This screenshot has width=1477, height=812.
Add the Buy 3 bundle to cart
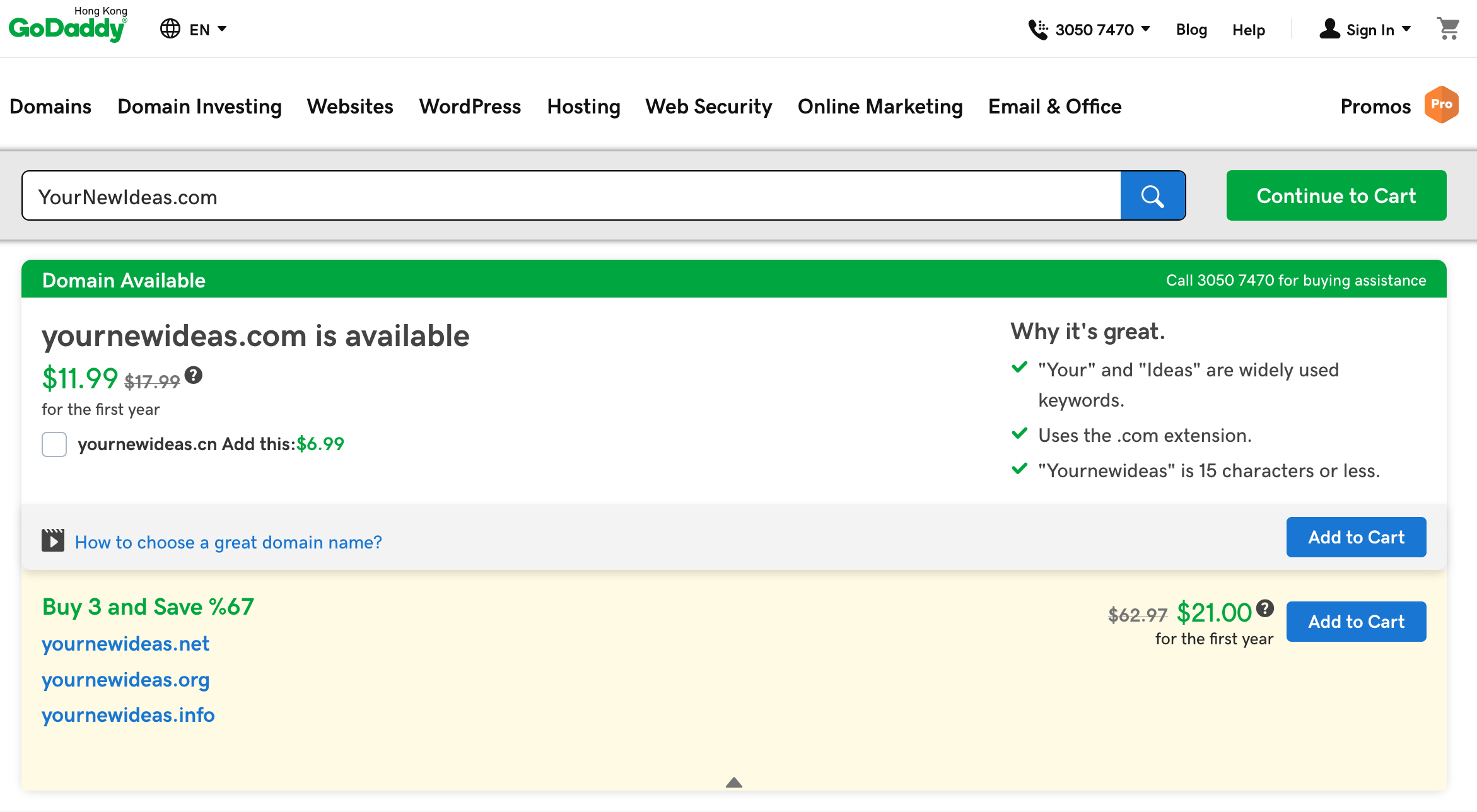click(1357, 622)
